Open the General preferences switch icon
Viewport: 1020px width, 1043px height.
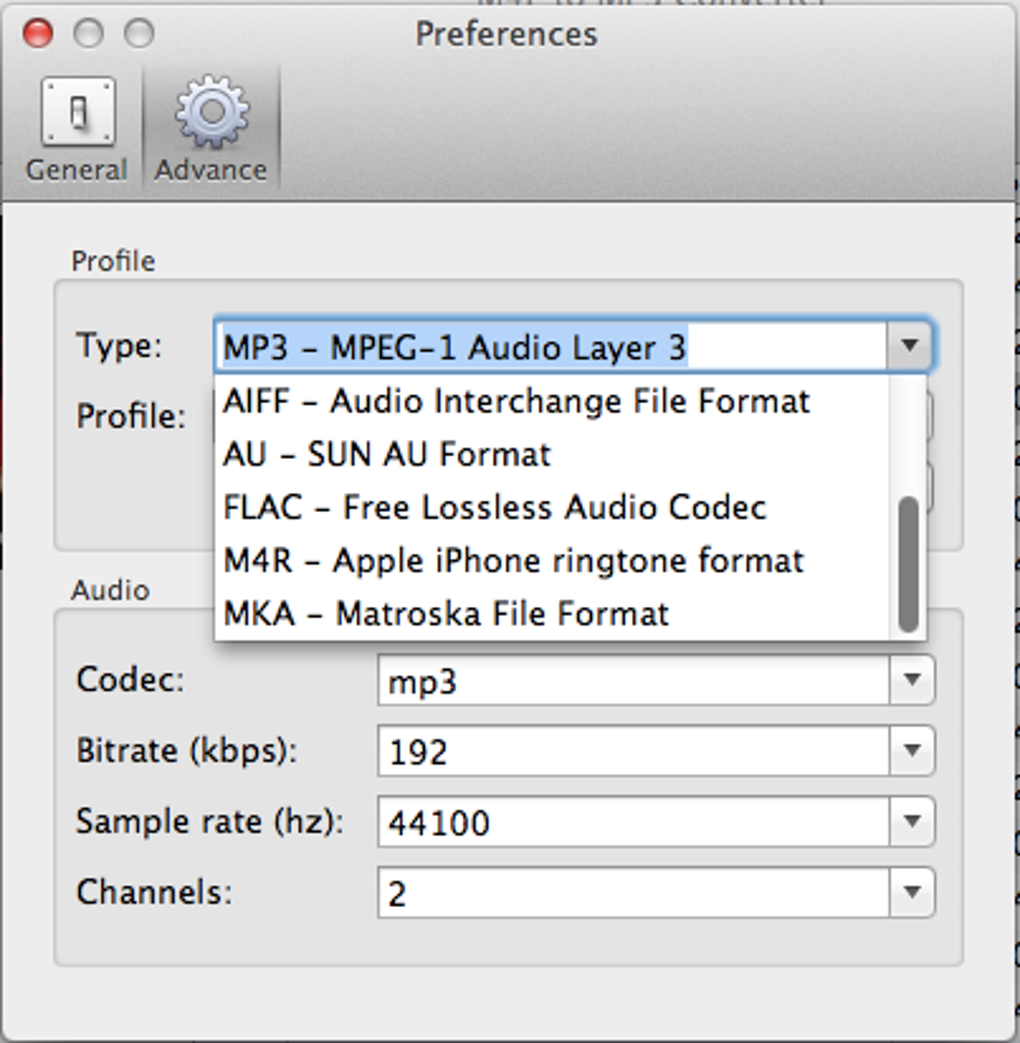[x=77, y=113]
